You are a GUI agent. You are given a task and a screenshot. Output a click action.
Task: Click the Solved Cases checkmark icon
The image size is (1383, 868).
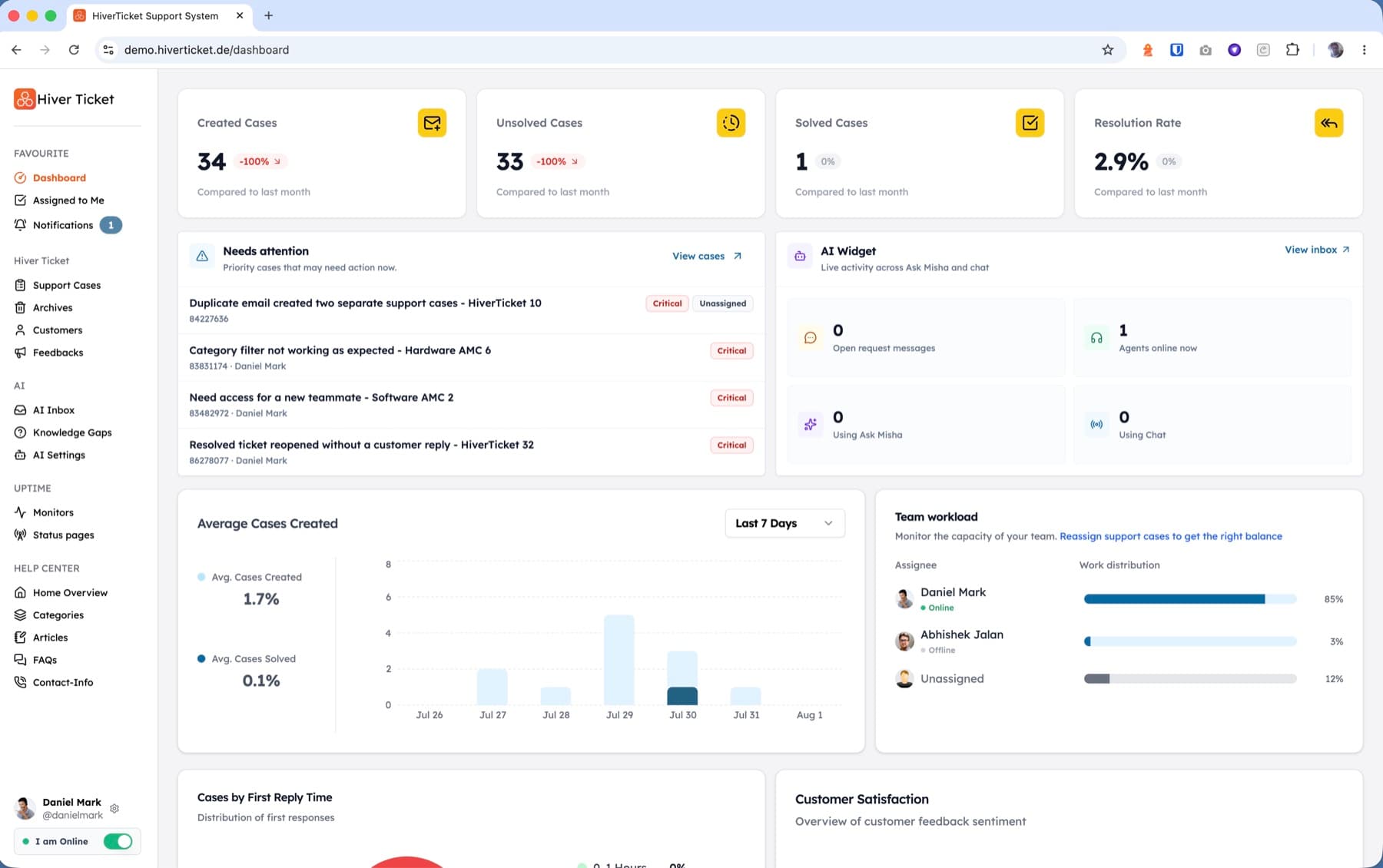click(x=1030, y=123)
